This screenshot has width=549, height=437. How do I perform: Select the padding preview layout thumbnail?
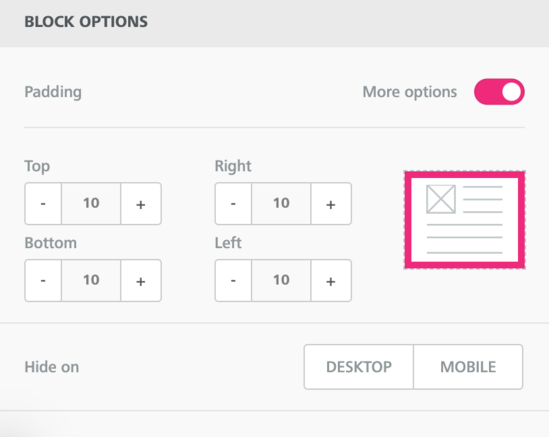click(x=465, y=220)
